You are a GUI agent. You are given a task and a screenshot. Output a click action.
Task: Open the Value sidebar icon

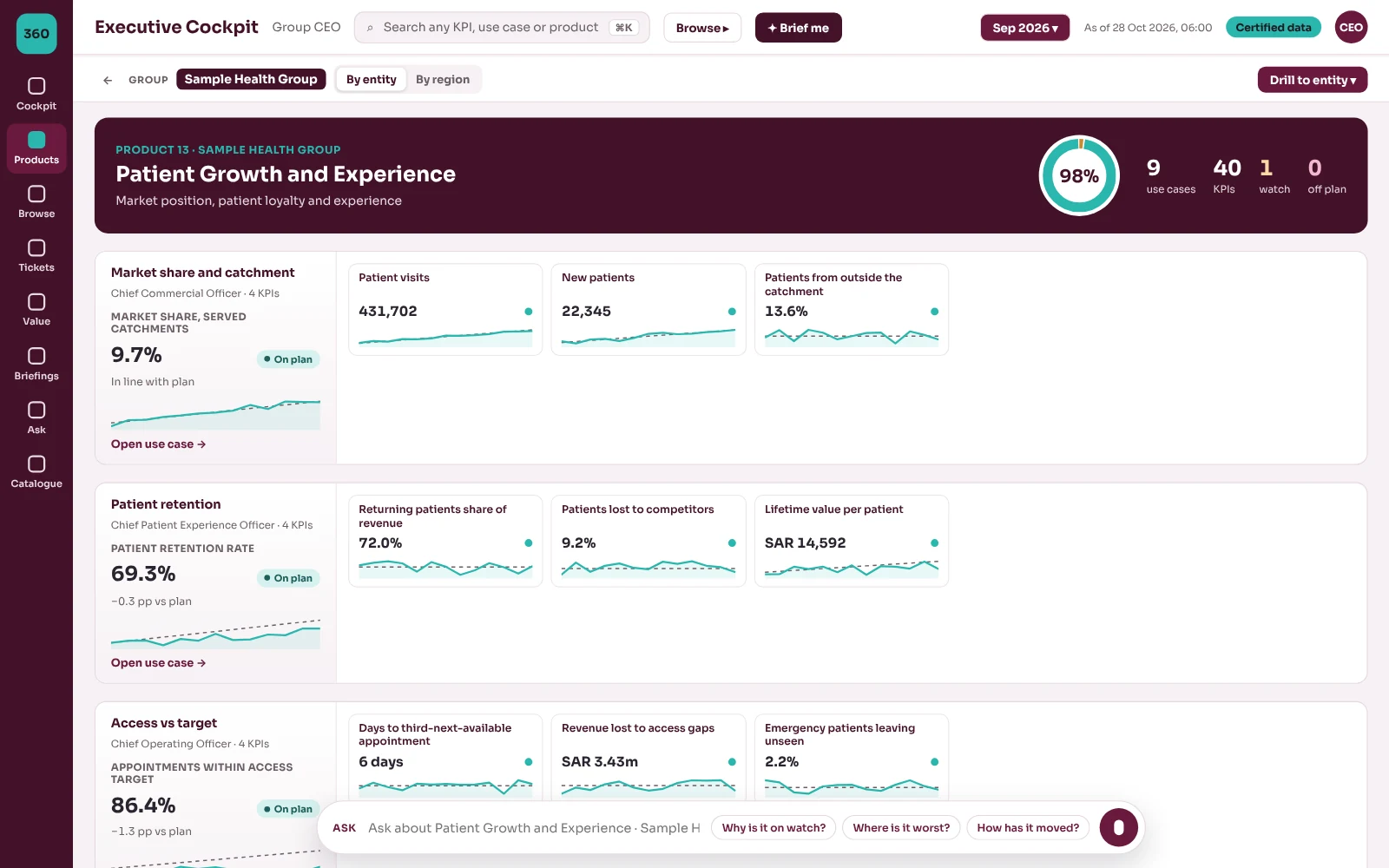(36, 310)
